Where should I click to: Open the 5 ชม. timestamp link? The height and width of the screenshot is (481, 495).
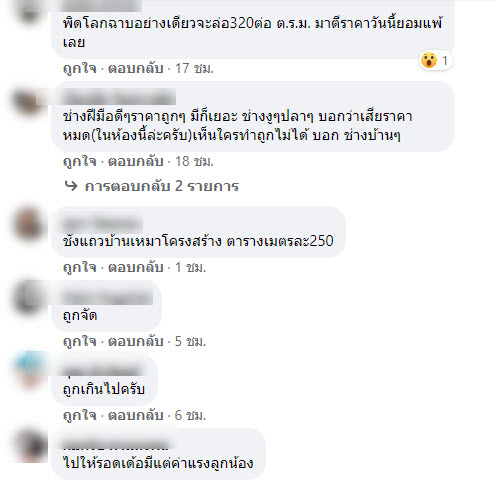(190, 341)
